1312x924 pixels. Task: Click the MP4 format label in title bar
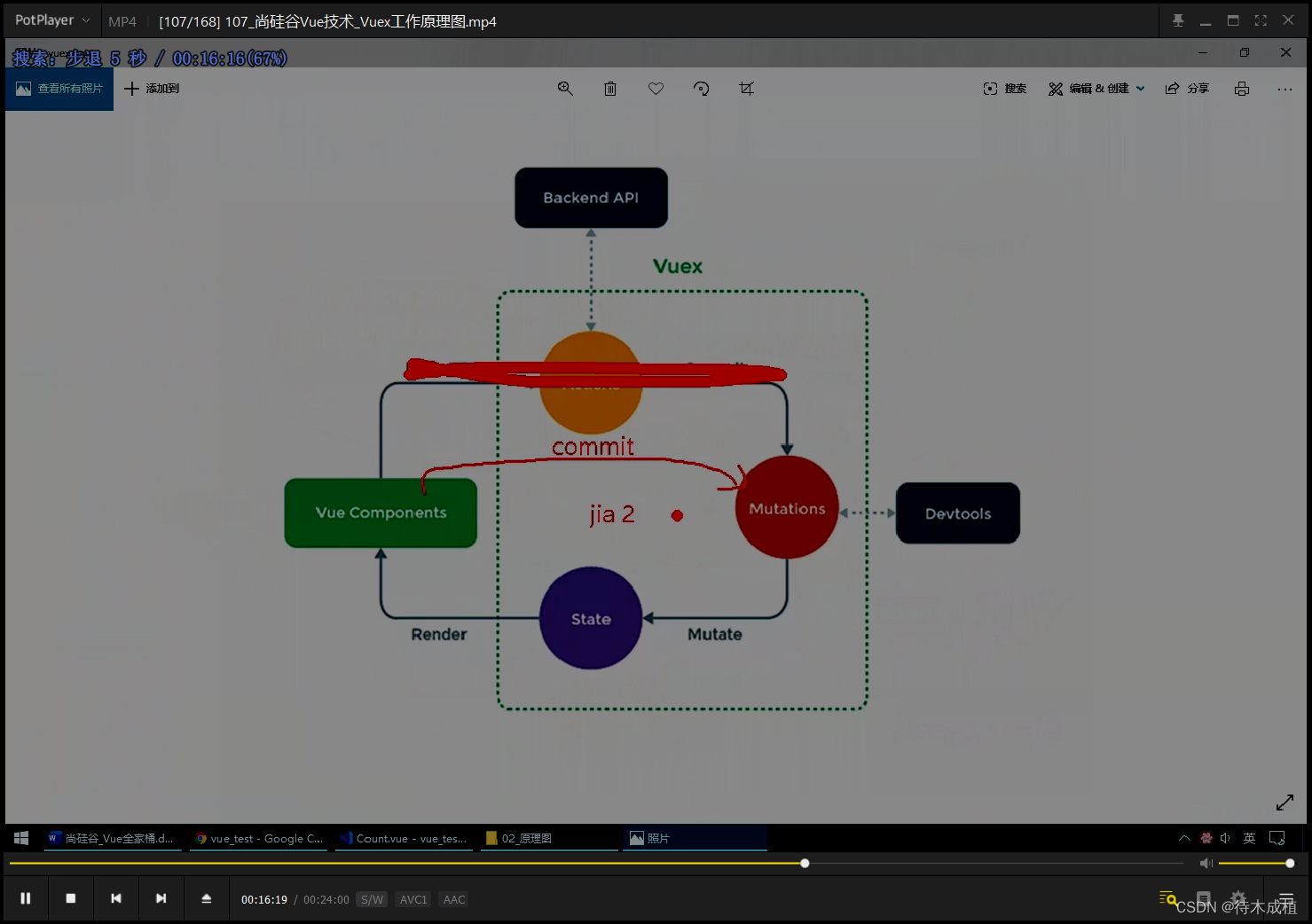[122, 21]
